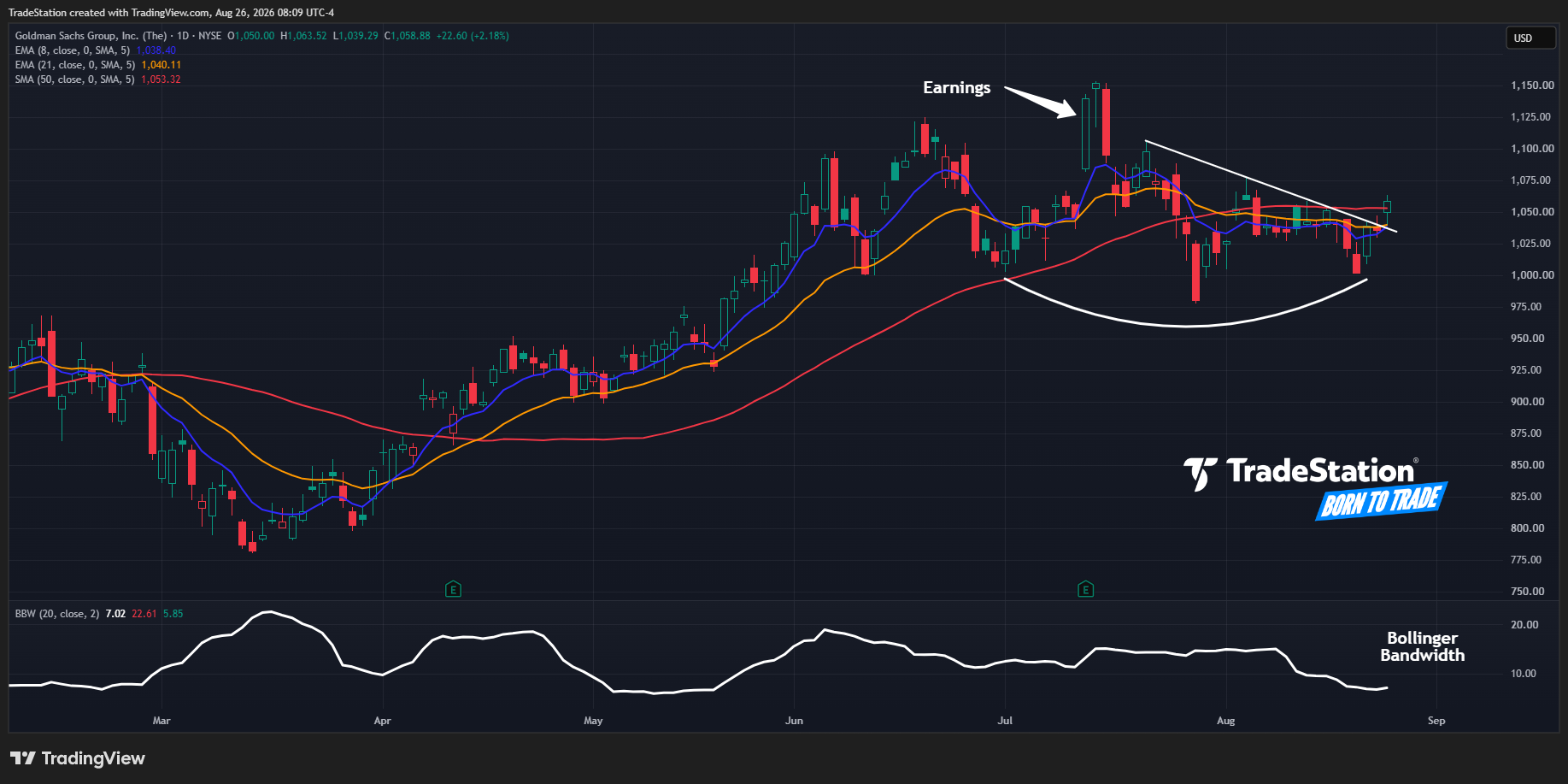Click the Jun label on time axis

click(795, 721)
